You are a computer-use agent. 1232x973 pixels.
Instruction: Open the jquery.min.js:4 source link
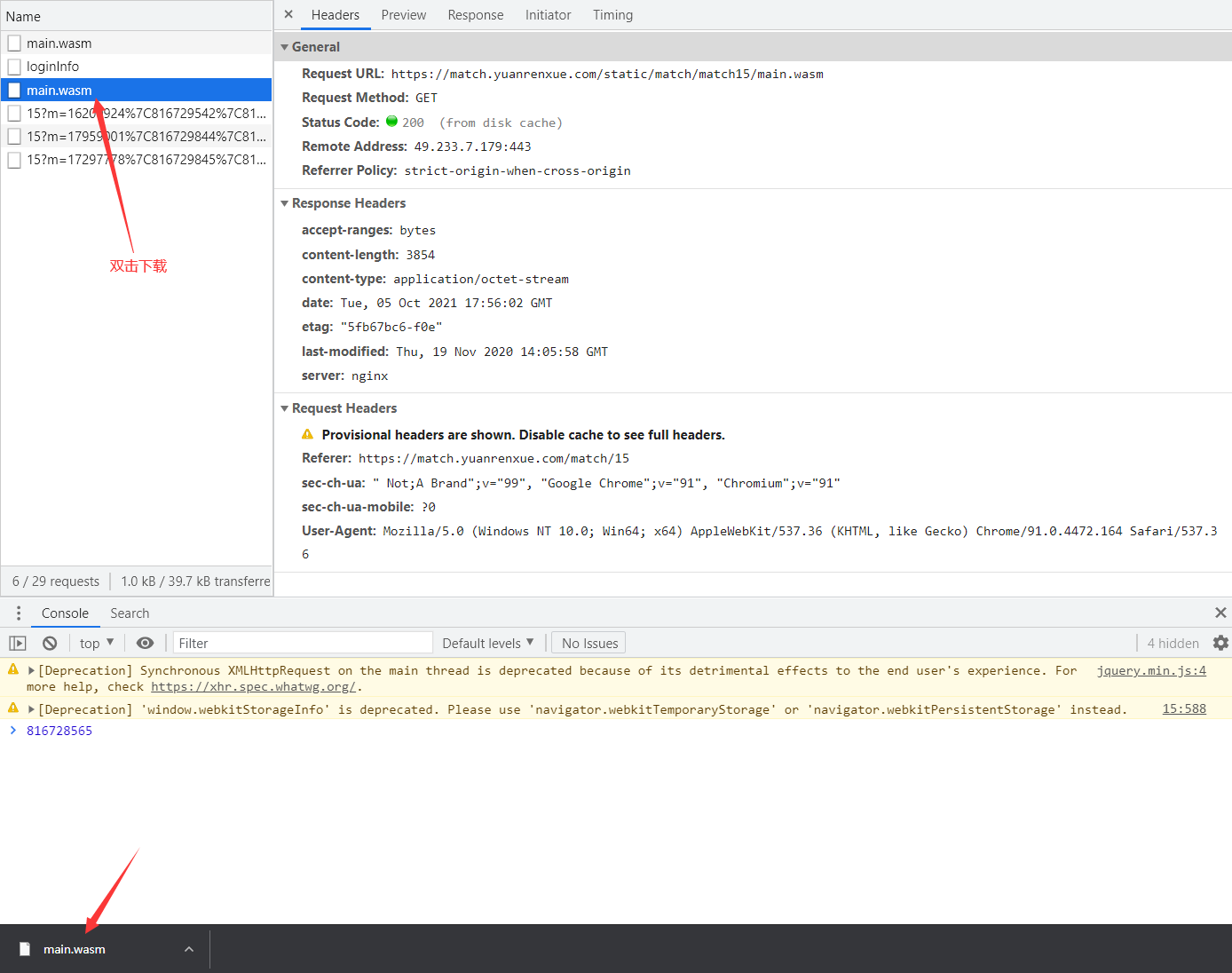[1150, 671]
